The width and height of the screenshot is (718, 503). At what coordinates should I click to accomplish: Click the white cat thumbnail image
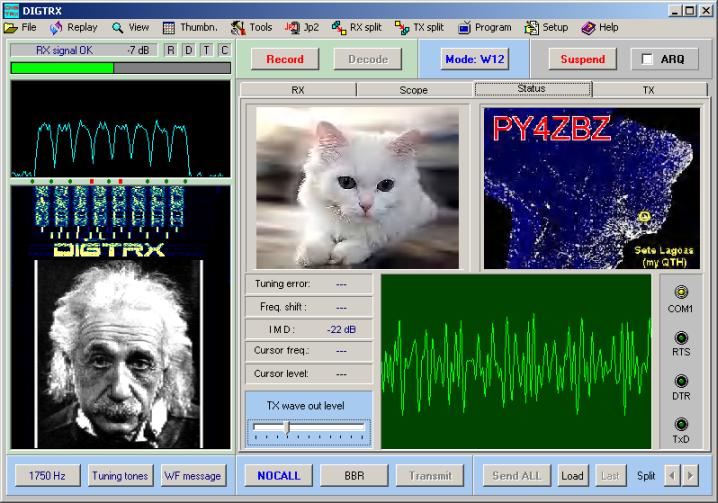click(357, 187)
